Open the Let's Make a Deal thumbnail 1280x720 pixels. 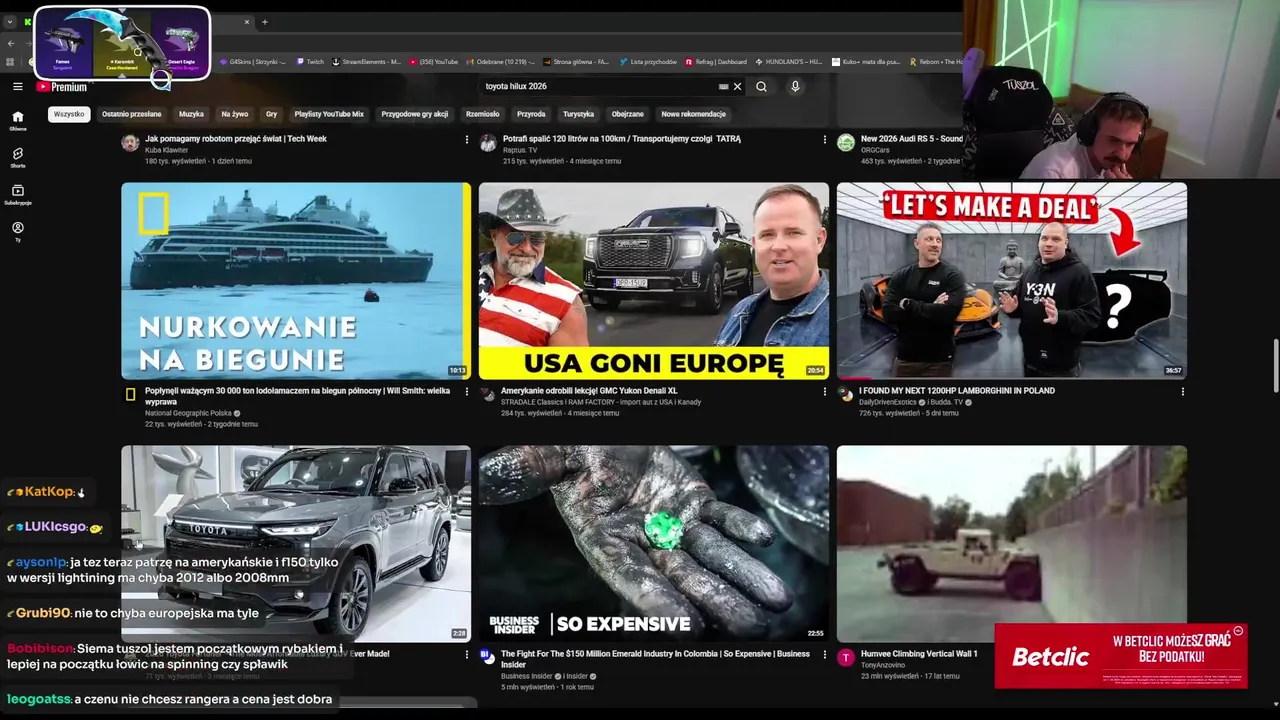tap(1012, 281)
